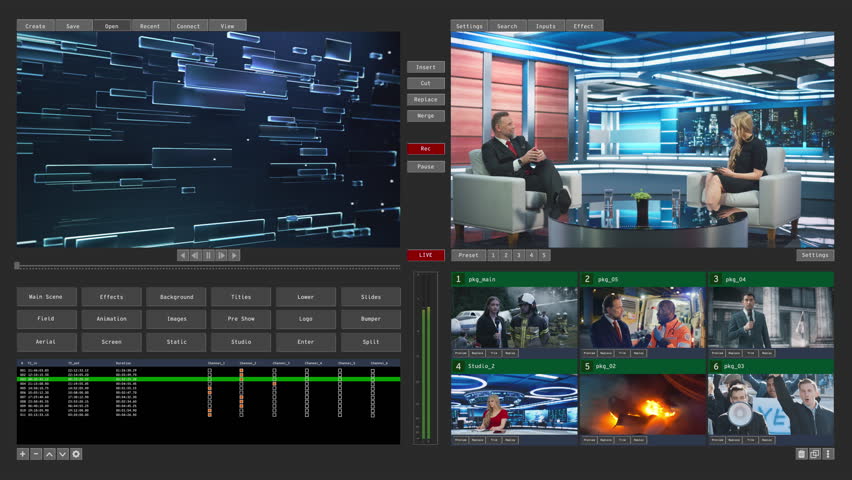Select pkg_03 protest thumbnail
The height and width of the screenshot is (480, 852).
[x=770, y=404]
